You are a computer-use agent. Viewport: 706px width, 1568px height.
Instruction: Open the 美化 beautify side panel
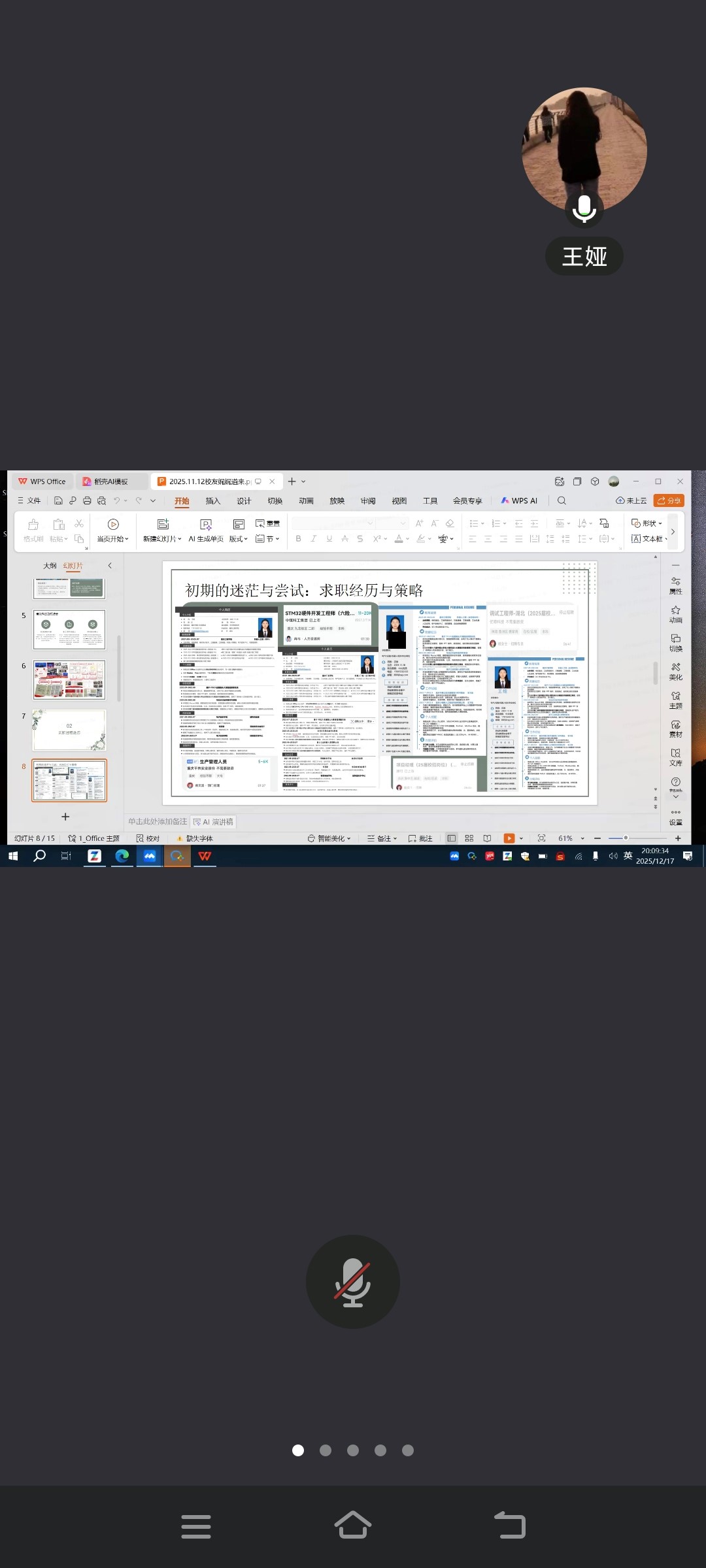point(675,671)
